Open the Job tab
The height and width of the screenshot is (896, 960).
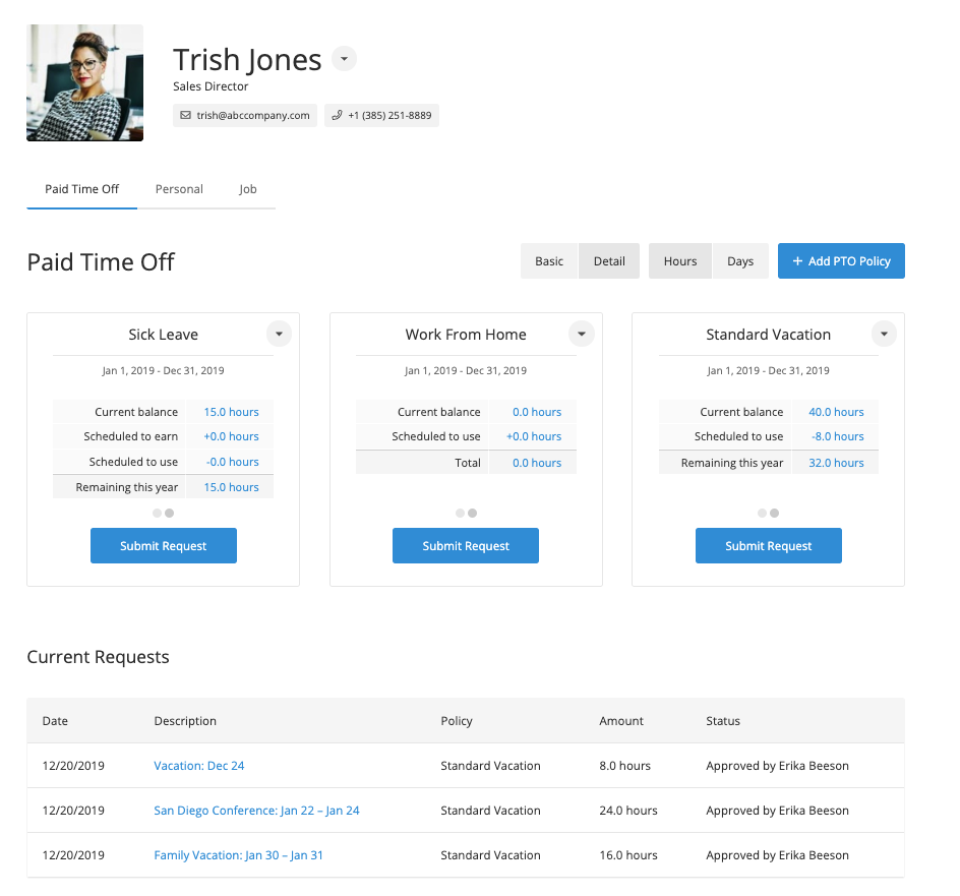(248, 189)
